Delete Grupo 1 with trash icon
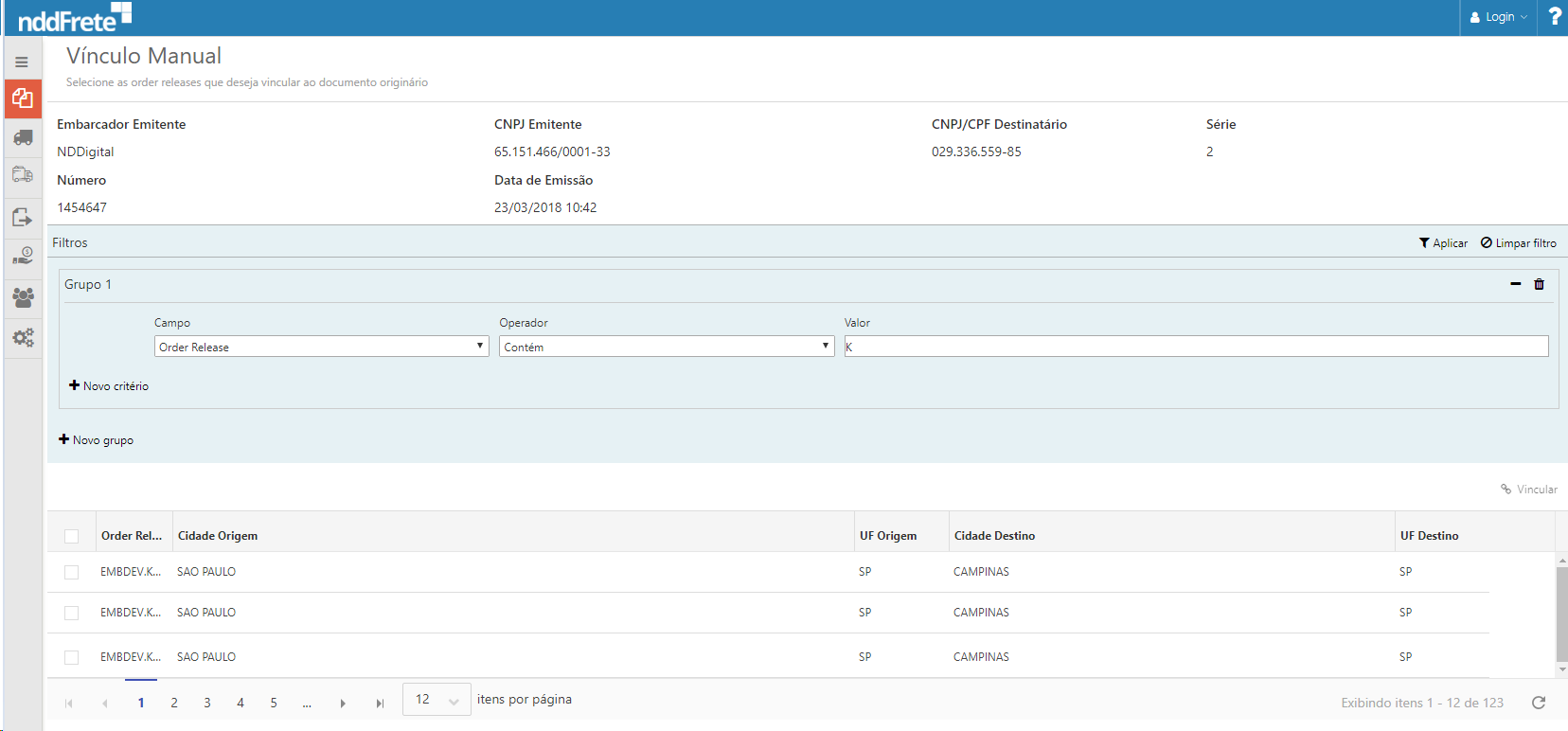This screenshot has width=1568, height=731. 1539,284
